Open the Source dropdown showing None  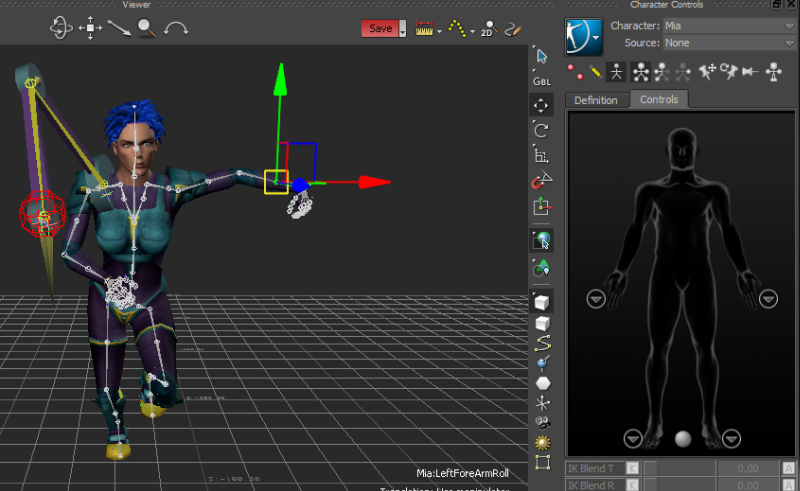pos(729,43)
